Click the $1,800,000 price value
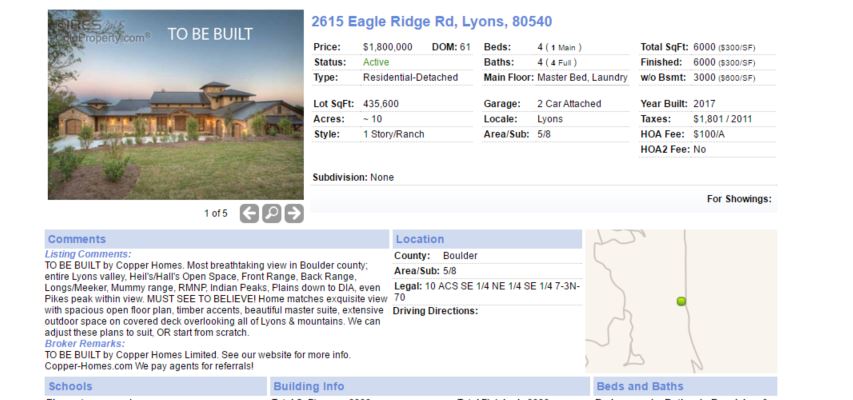 tap(388, 47)
